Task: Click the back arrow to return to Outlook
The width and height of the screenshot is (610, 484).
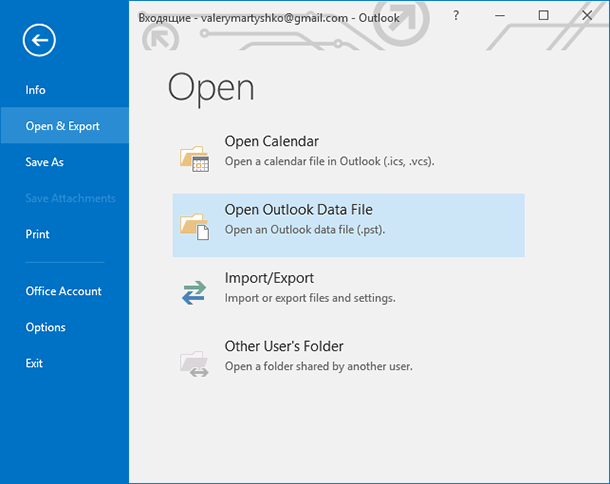Action: pyautogui.click(x=39, y=40)
